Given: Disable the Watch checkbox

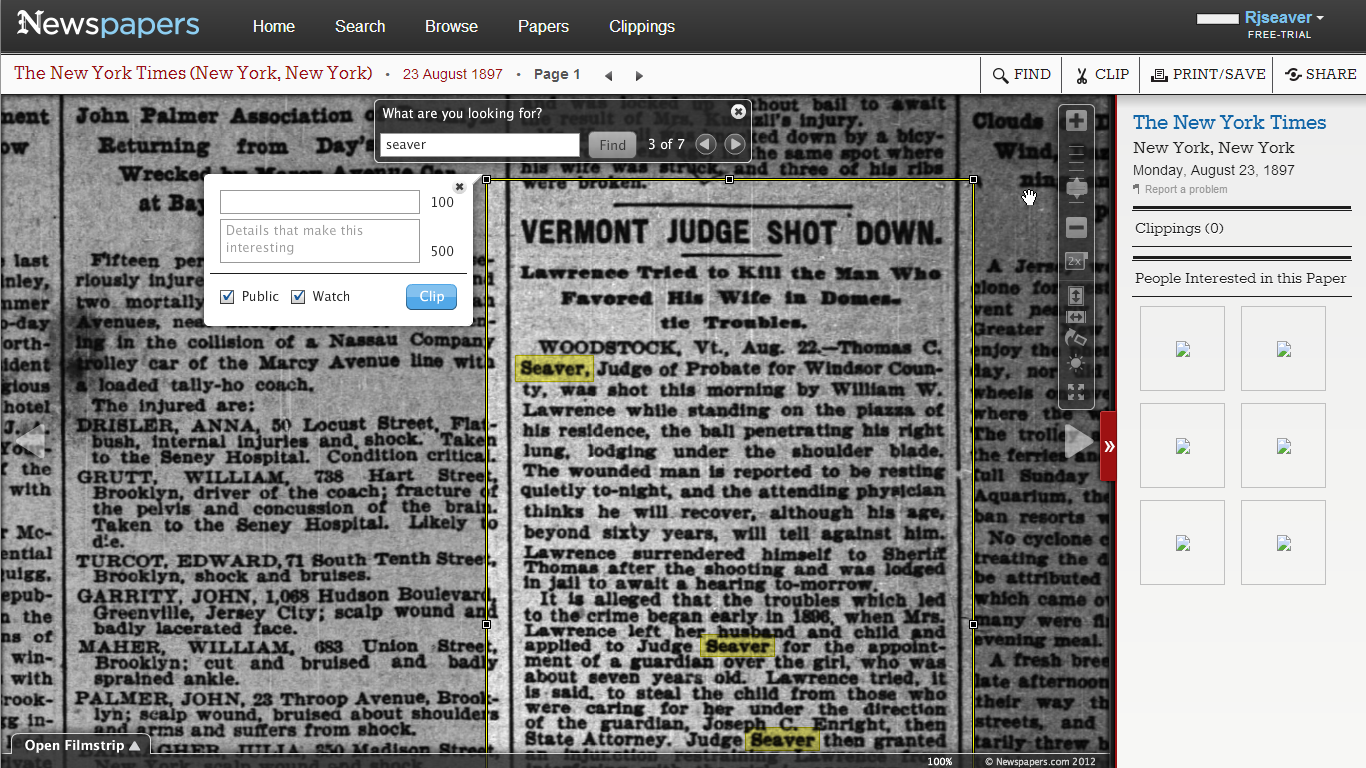Looking at the screenshot, I should [x=298, y=296].
